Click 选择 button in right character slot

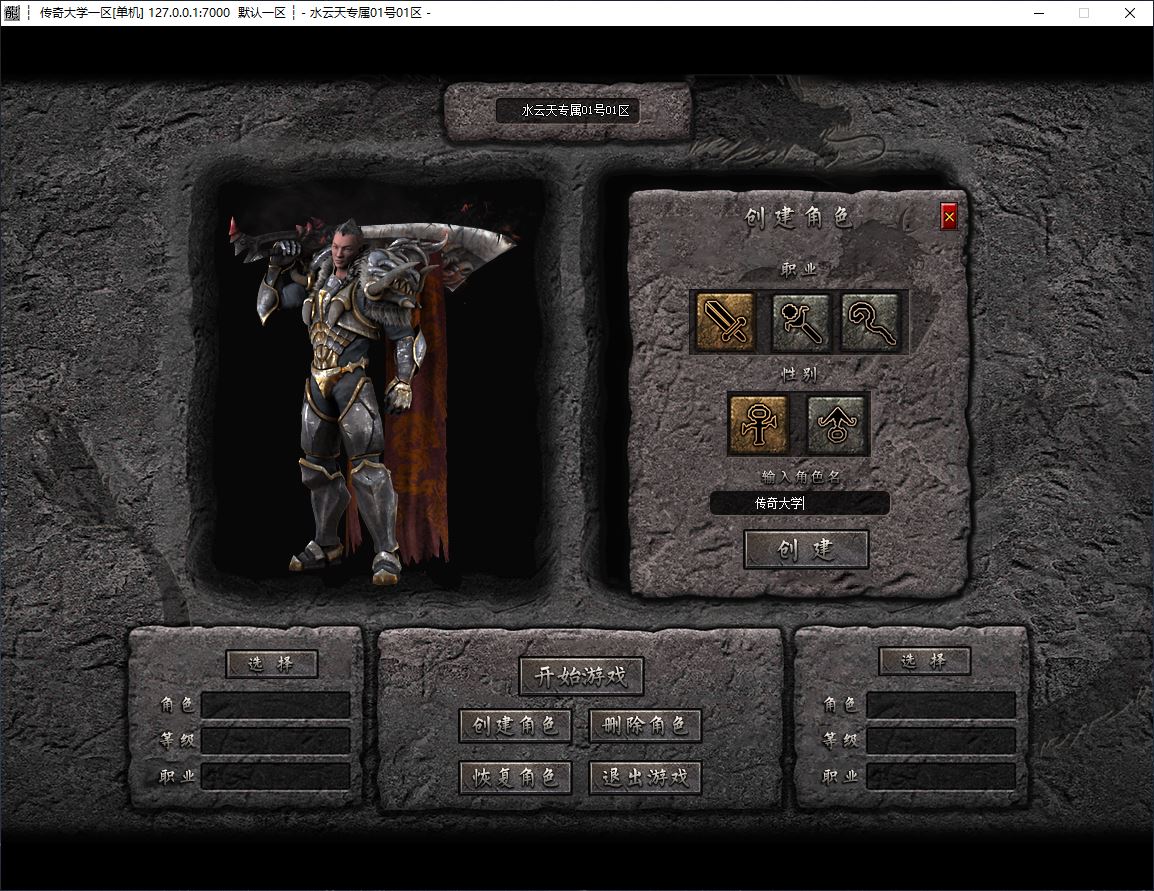924,661
